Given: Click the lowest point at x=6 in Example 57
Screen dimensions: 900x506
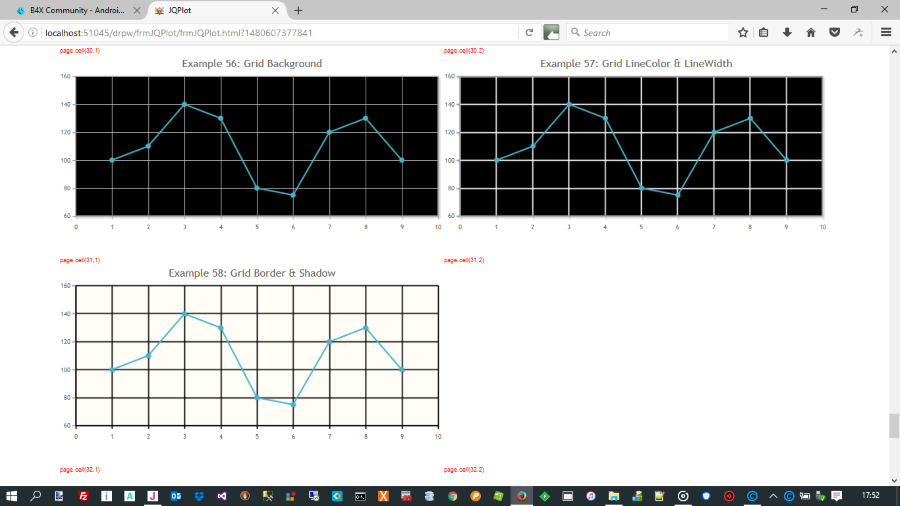Looking at the screenshot, I should (678, 195).
